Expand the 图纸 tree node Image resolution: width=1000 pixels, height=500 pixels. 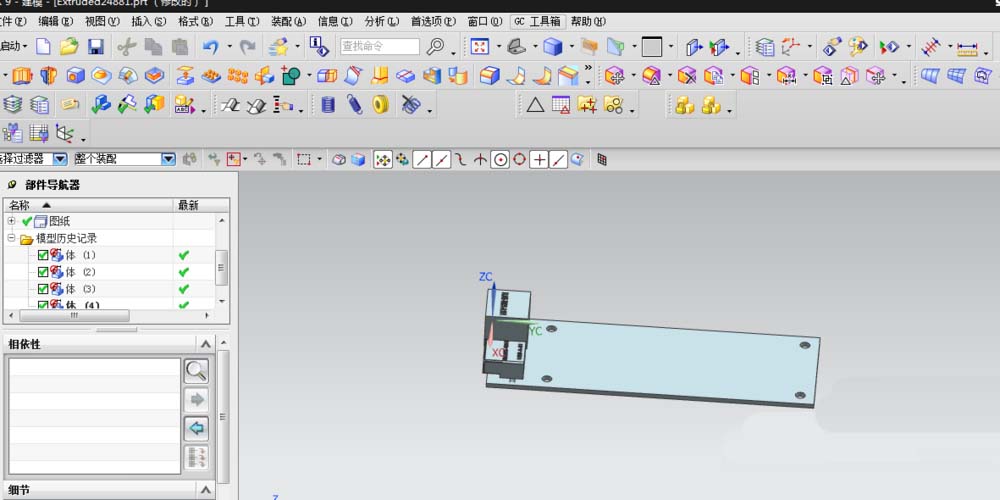(11, 221)
